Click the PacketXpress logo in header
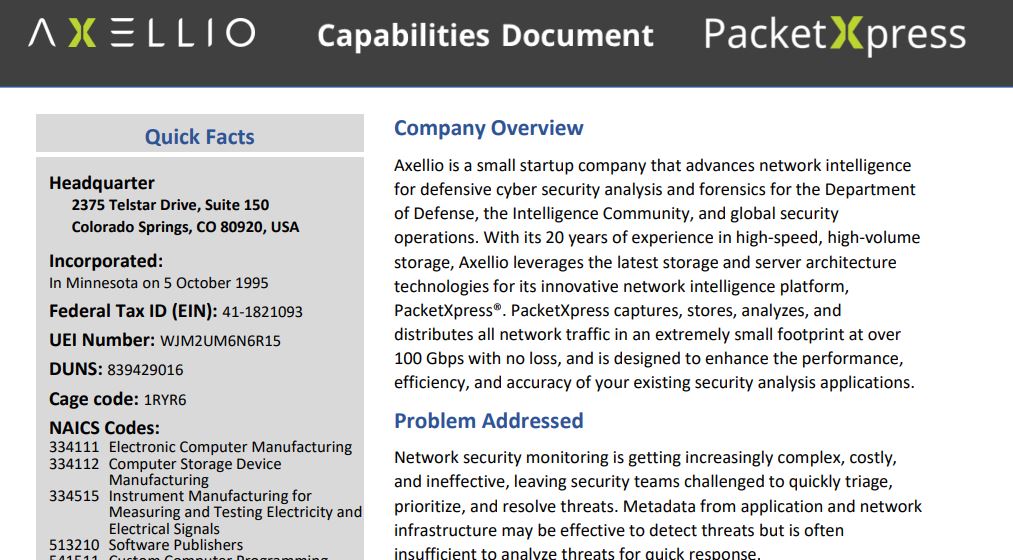Image resolution: width=1013 pixels, height=560 pixels. click(835, 35)
